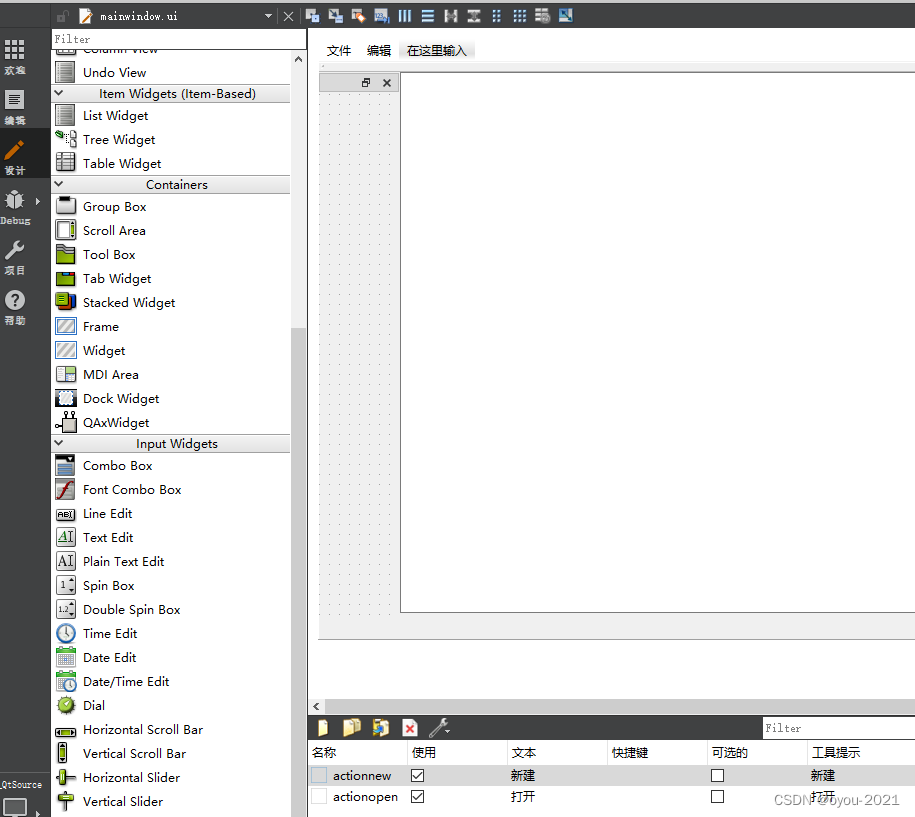
Task: Delete selected action using the red X icon
Action: [x=408, y=727]
